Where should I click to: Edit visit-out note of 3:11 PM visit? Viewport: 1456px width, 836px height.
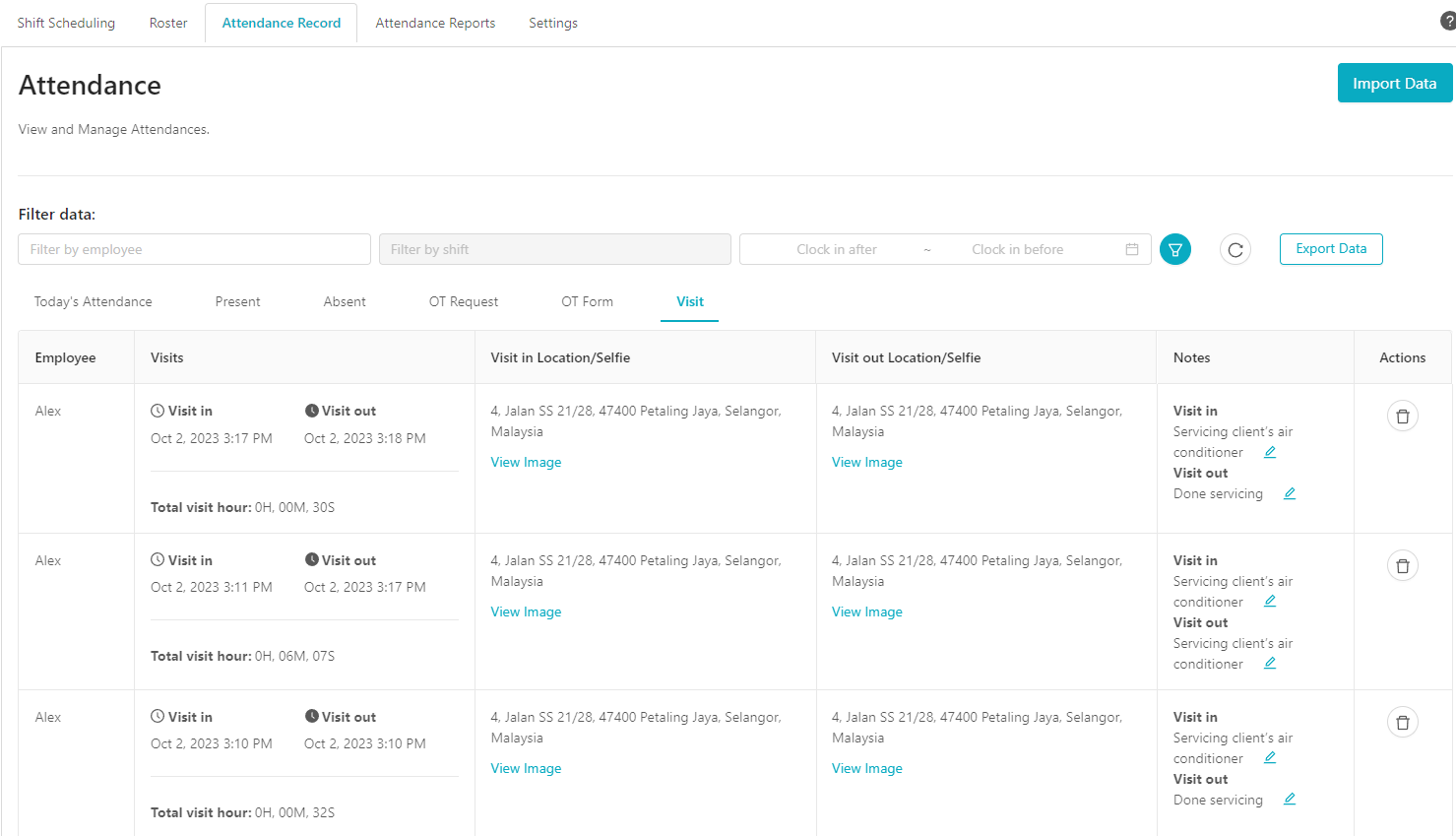click(x=1270, y=663)
